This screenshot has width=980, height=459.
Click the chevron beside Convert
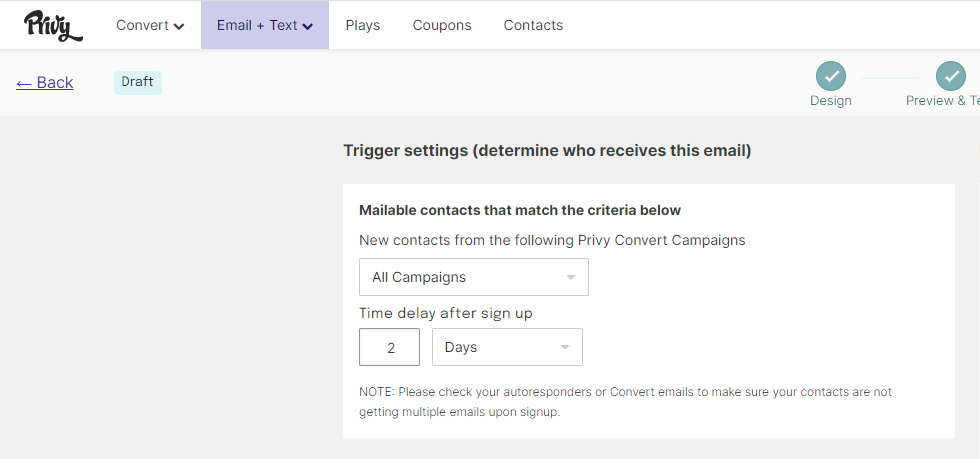coord(179,26)
